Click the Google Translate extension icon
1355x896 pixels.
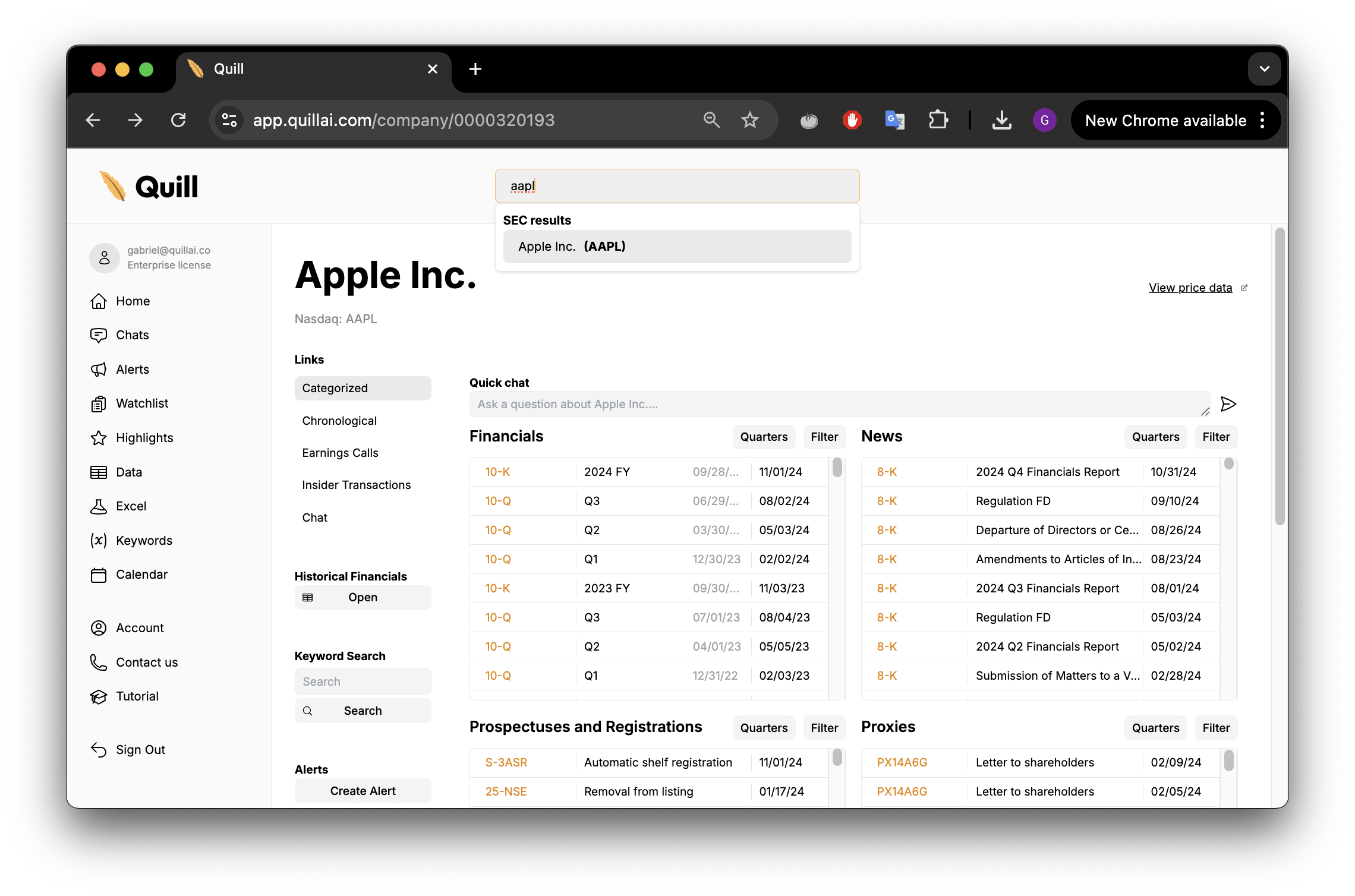tap(894, 121)
